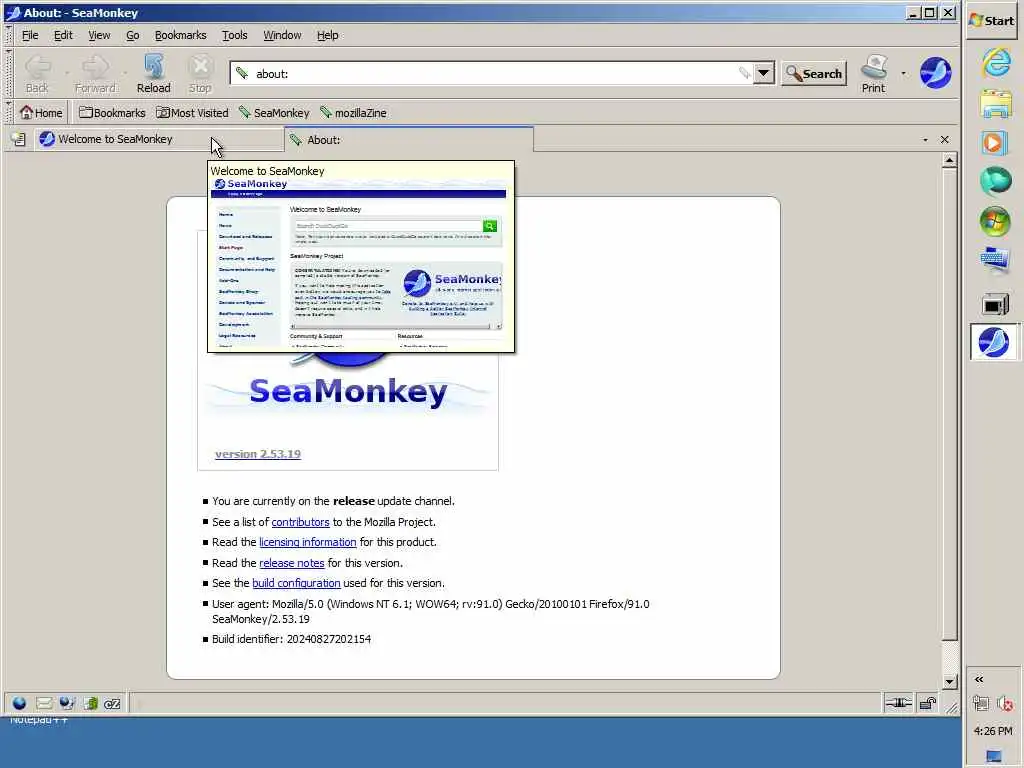The image size is (1024, 768).
Task: Select the SeaMonkey taskbar button
Action: (993, 342)
